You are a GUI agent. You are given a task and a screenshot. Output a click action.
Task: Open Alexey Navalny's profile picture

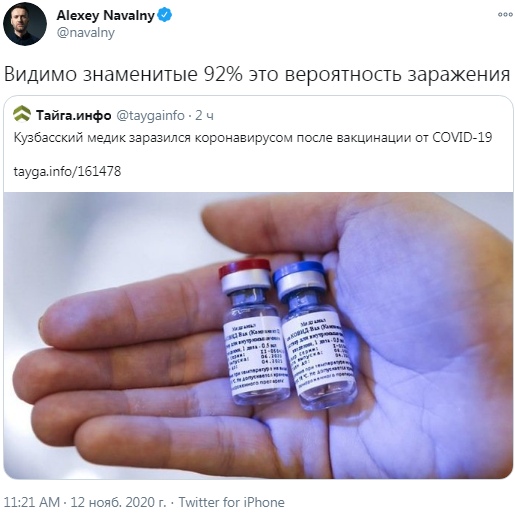coord(25,24)
